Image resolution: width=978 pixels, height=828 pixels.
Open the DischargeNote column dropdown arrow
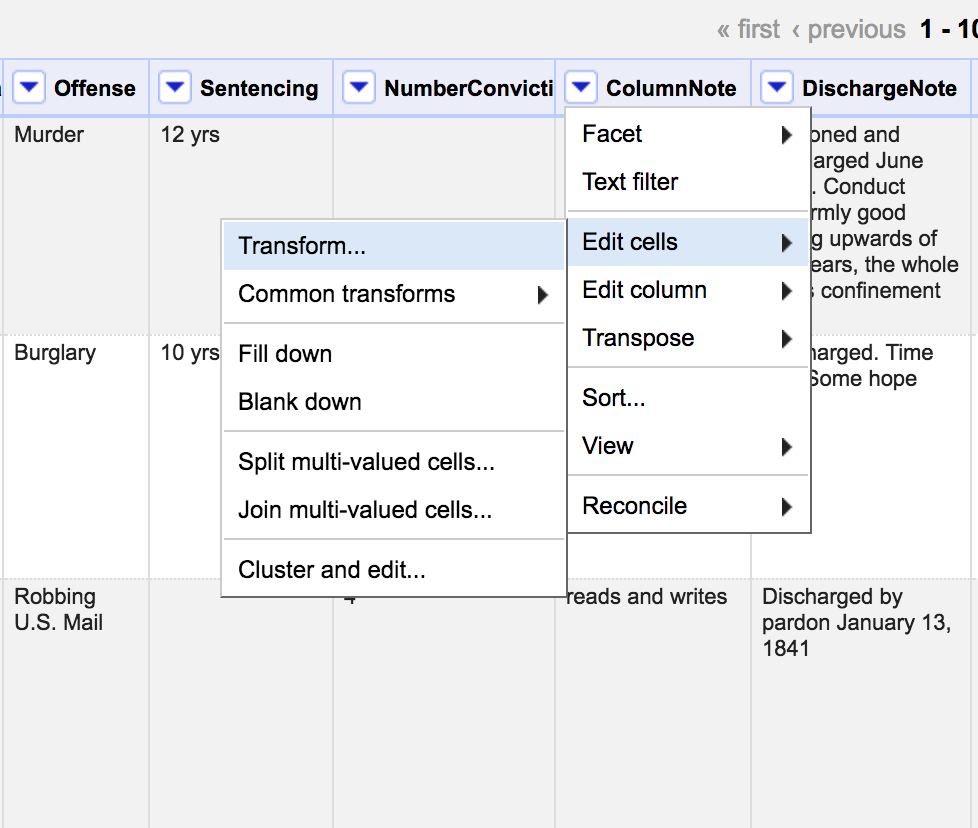click(x=777, y=88)
